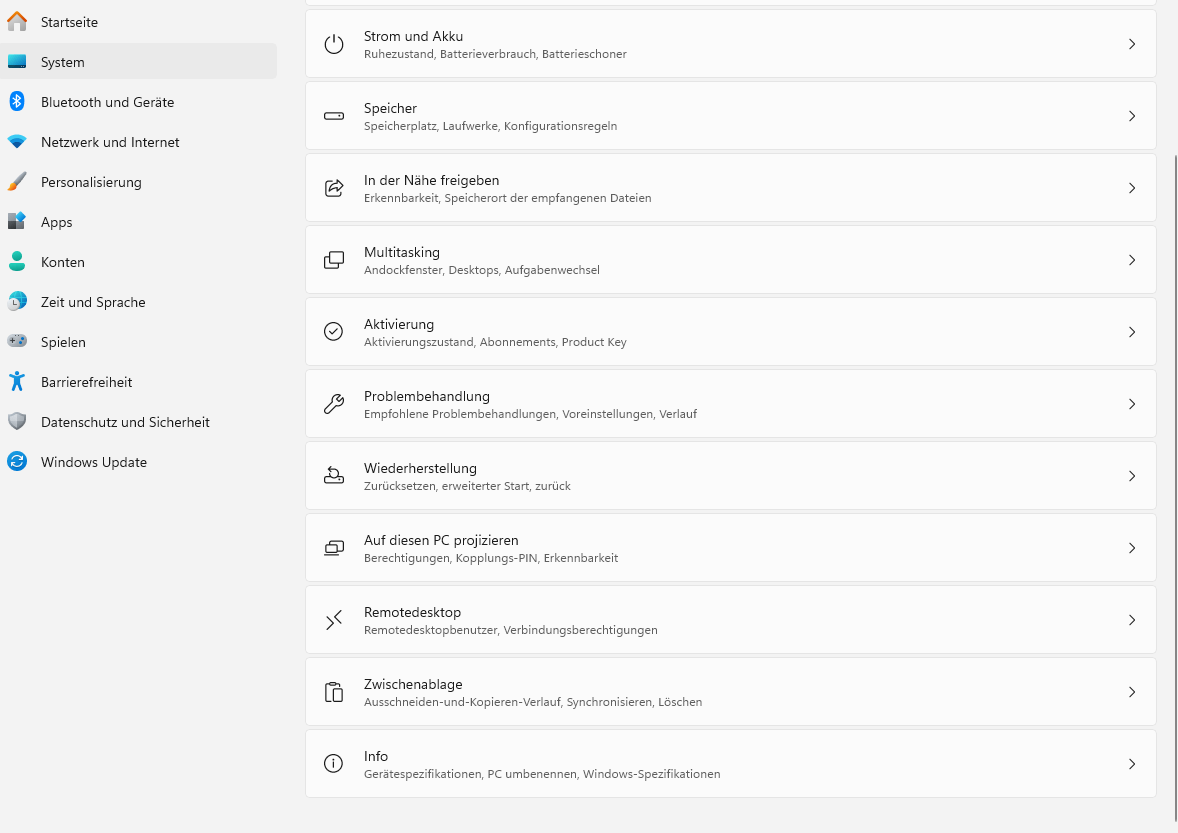The image size is (1178, 833).
Task: Expand Auf diesen PC projizieren chevron
Action: point(1132,548)
